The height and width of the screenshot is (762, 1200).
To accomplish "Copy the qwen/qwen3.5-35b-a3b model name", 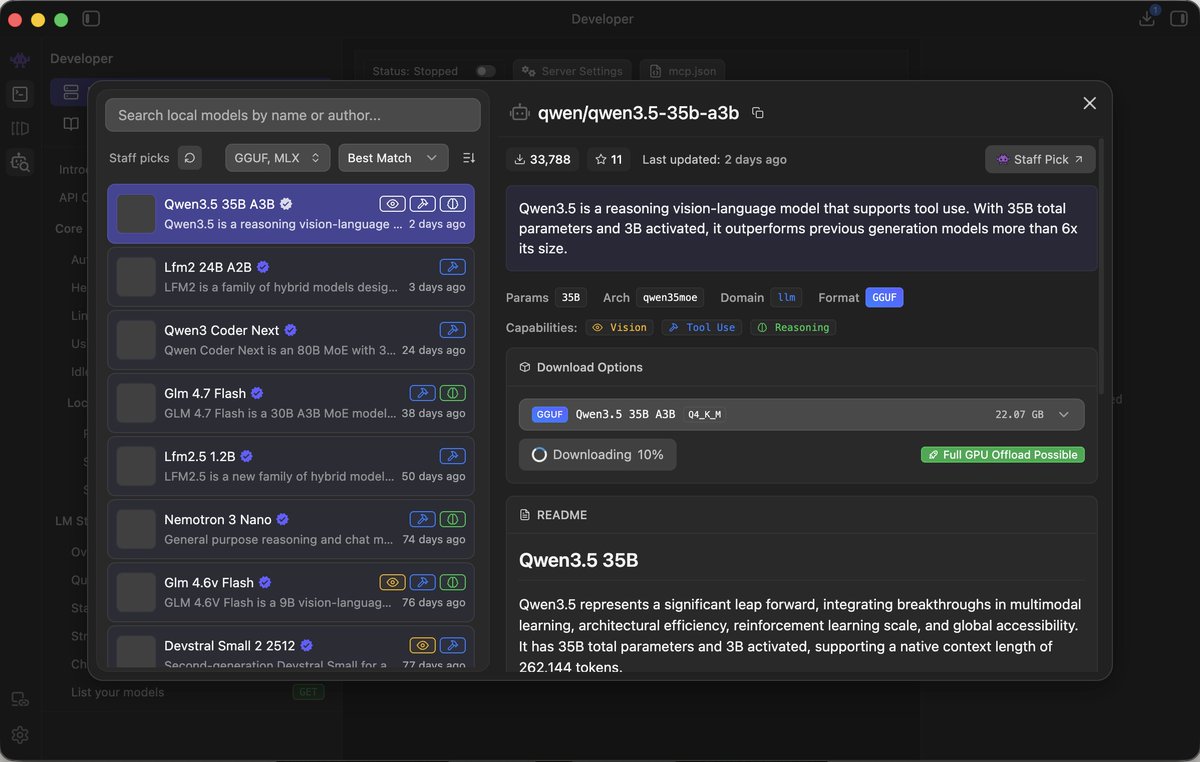I will tap(758, 113).
